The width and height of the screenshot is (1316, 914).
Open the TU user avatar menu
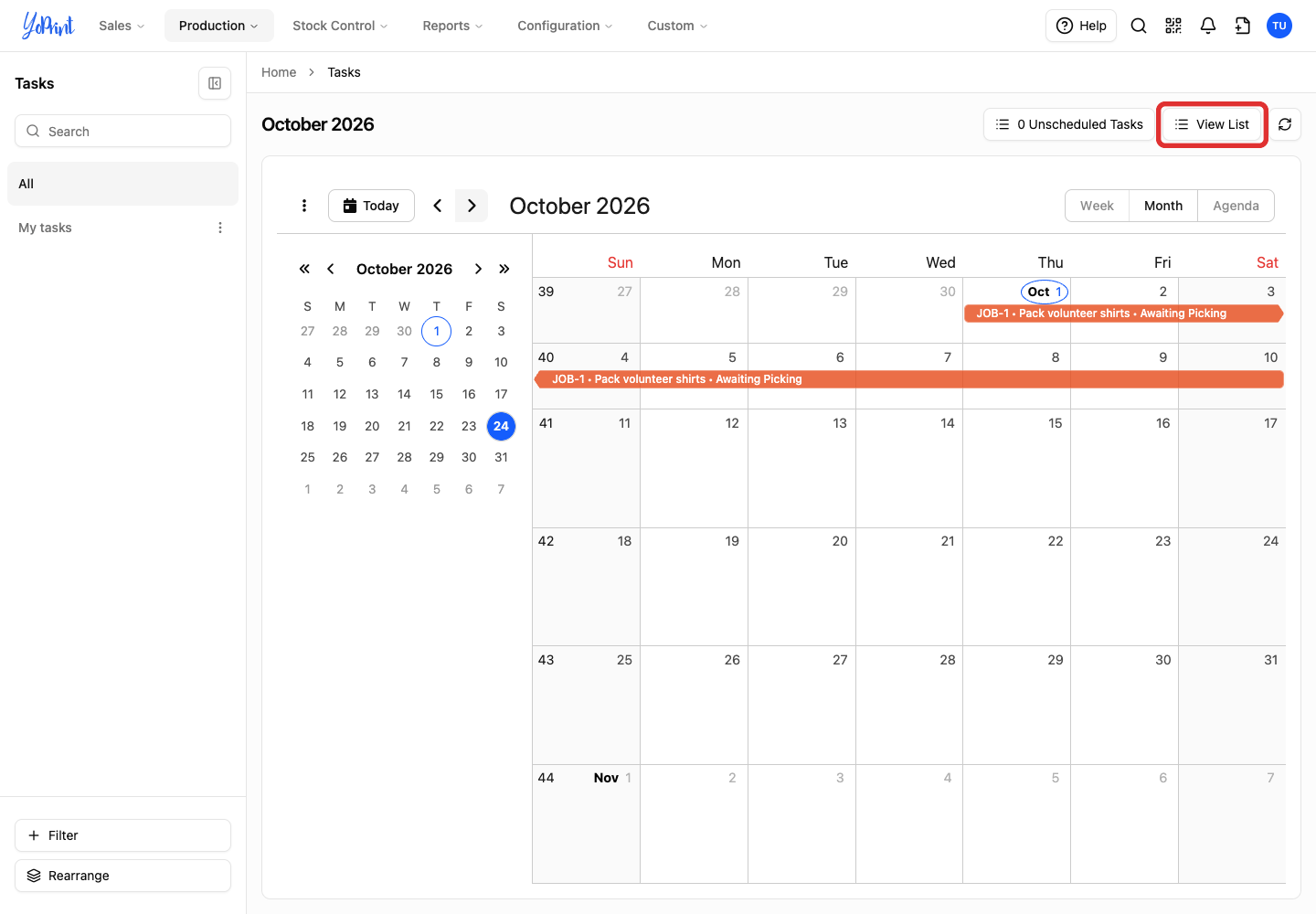1279,26
